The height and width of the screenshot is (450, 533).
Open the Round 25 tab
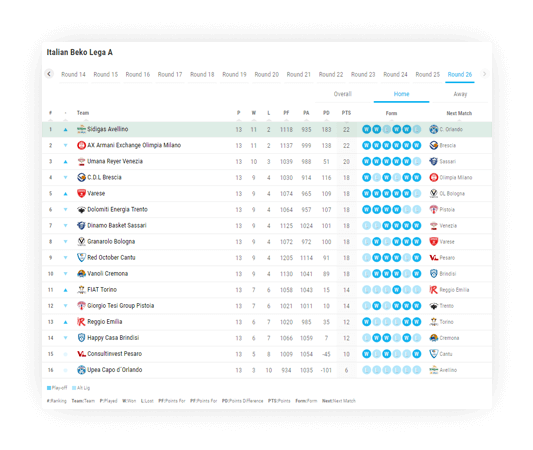428,74
